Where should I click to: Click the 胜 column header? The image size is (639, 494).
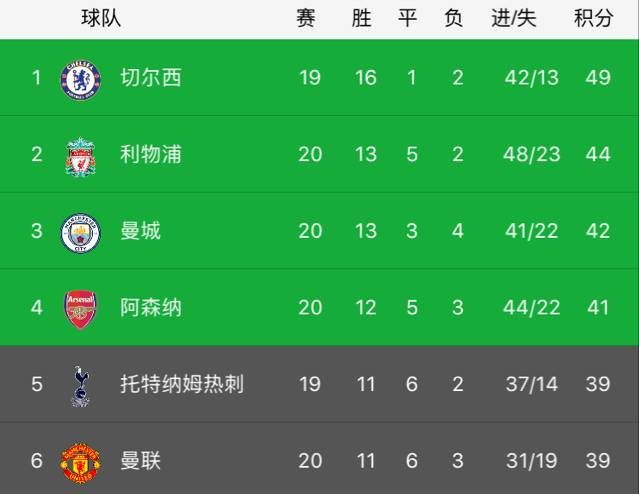tap(361, 18)
